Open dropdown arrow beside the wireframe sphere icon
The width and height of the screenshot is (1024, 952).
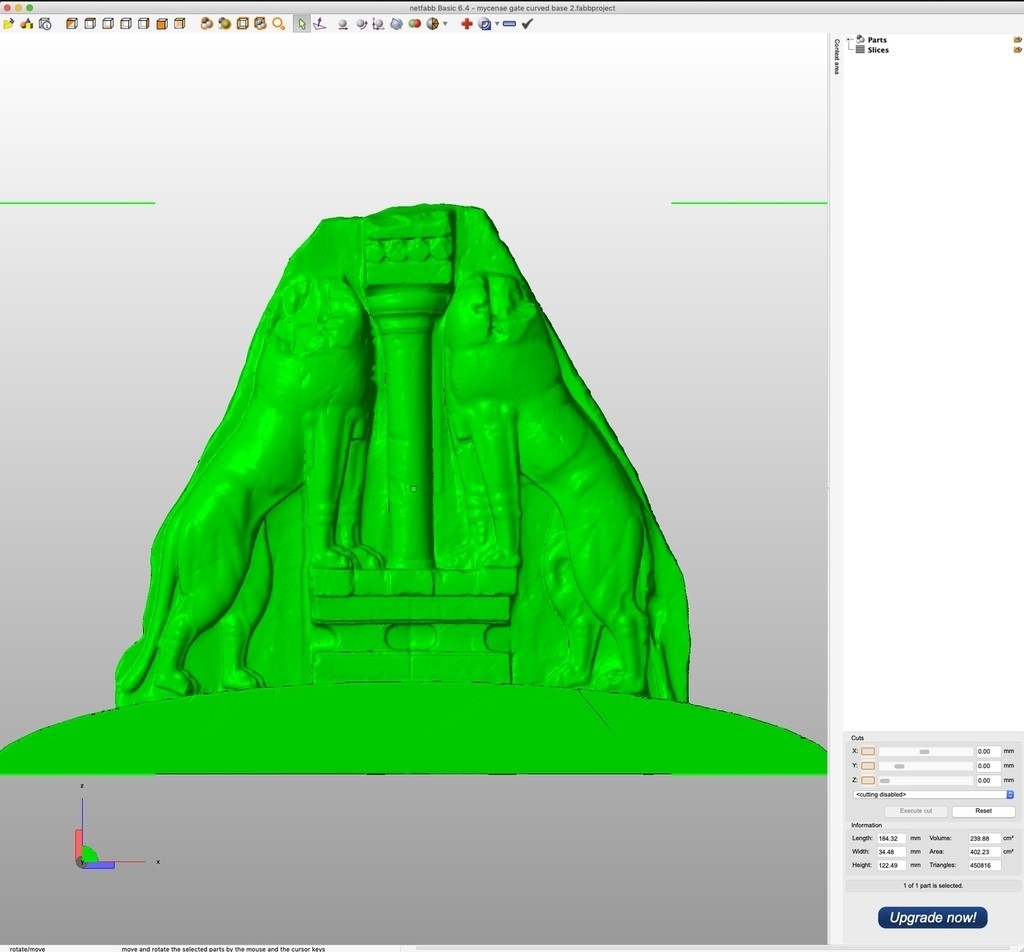[x=445, y=24]
